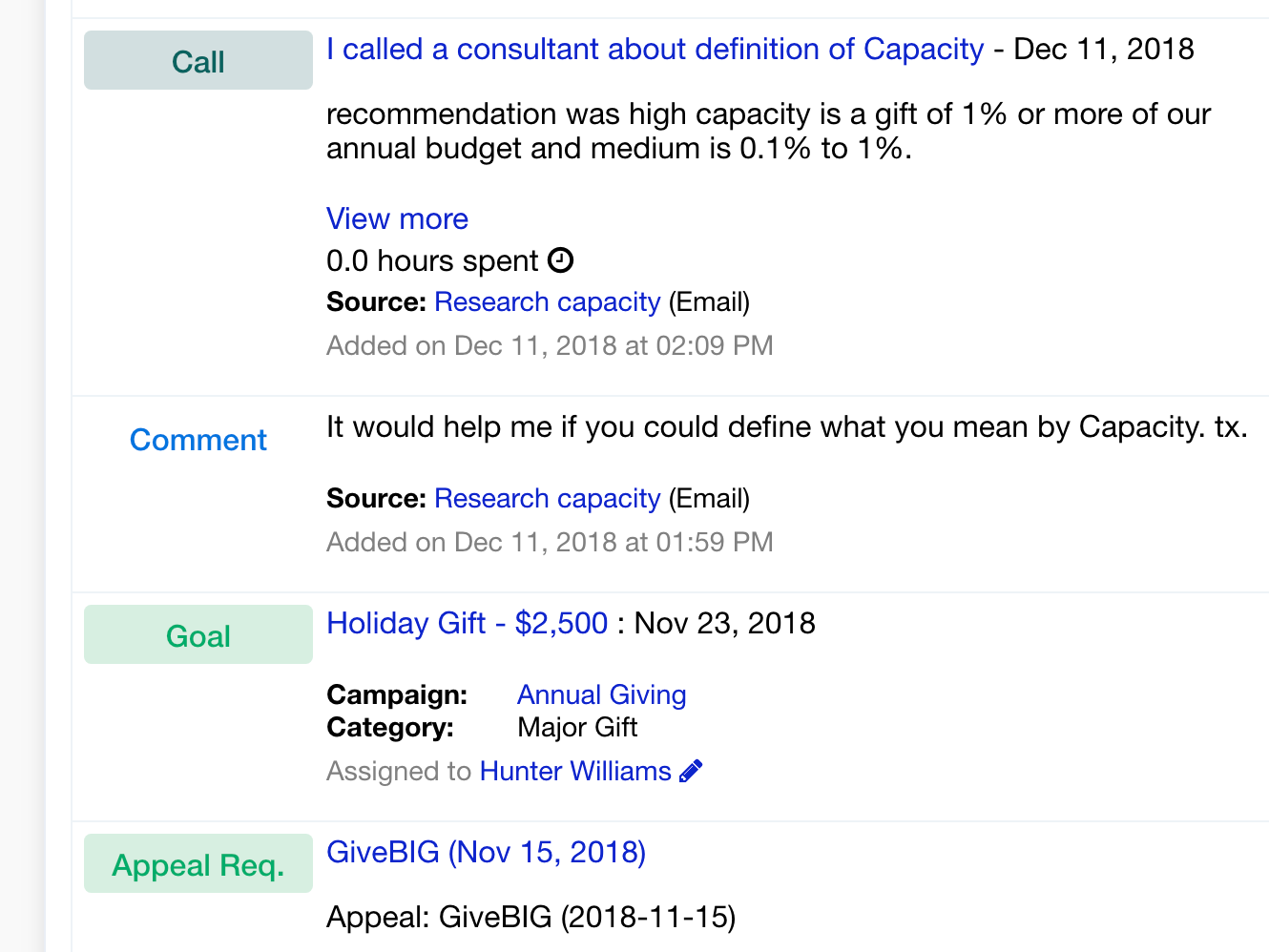The width and height of the screenshot is (1269, 952).
Task: Click the Appeal Req. type label
Action: point(198,863)
